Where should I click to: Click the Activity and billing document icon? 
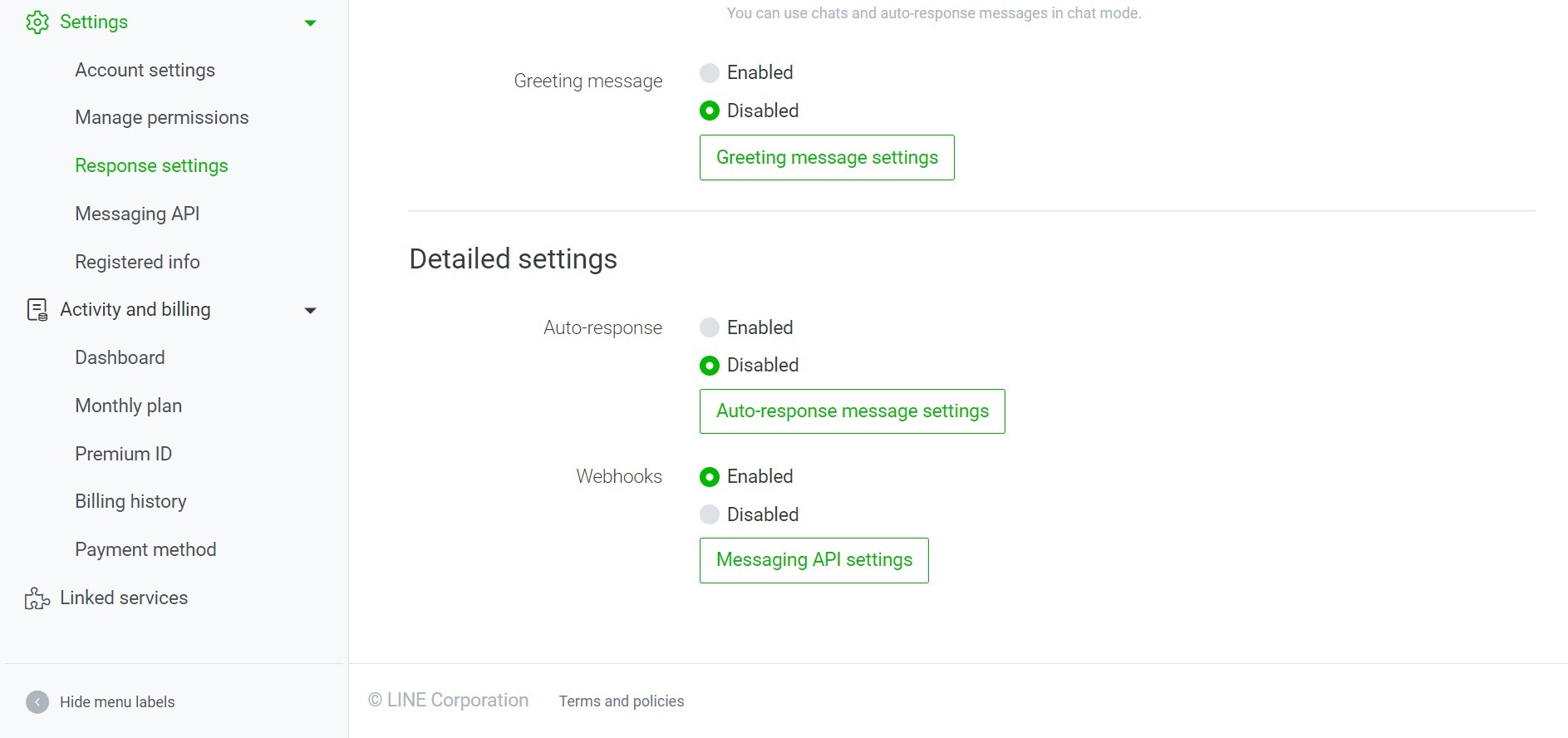point(37,310)
